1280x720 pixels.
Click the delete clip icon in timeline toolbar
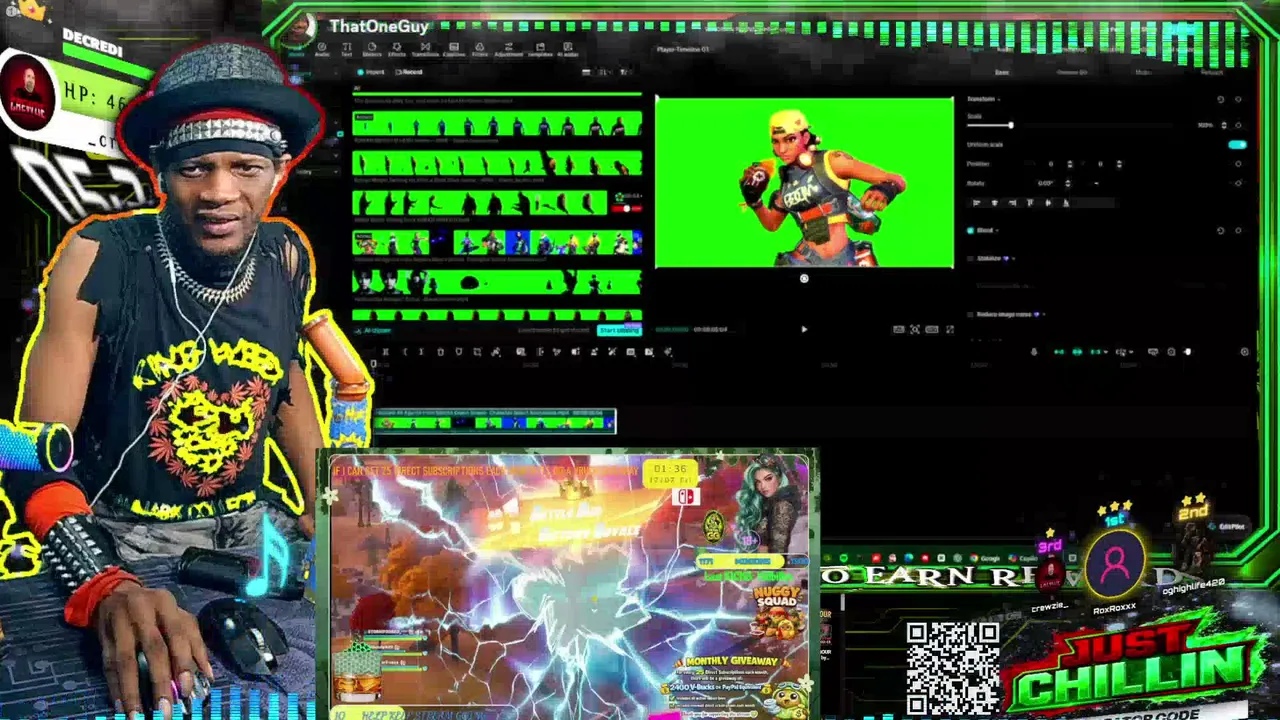point(440,352)
